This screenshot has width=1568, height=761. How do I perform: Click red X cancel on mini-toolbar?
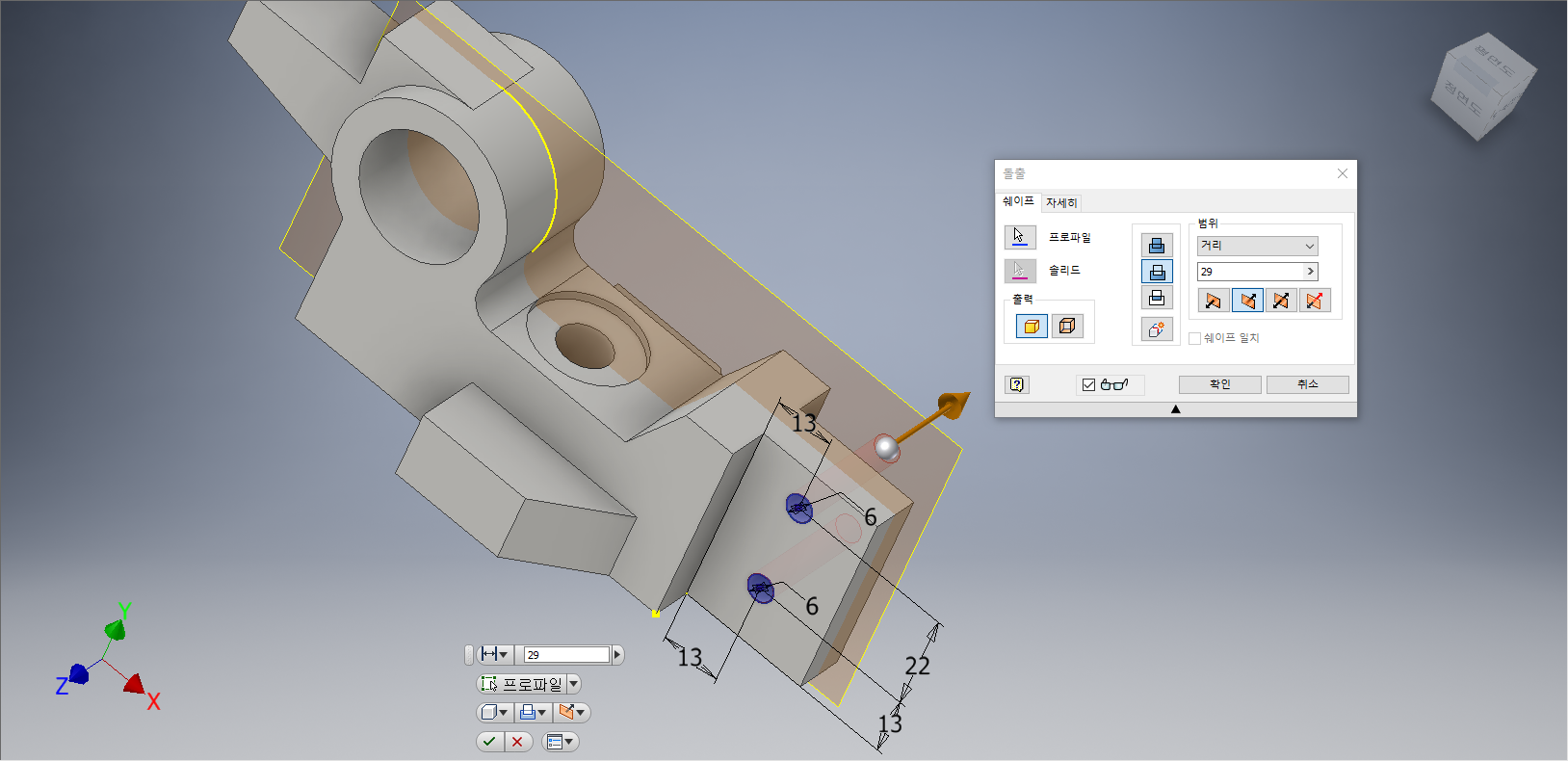tap(518, 741)
